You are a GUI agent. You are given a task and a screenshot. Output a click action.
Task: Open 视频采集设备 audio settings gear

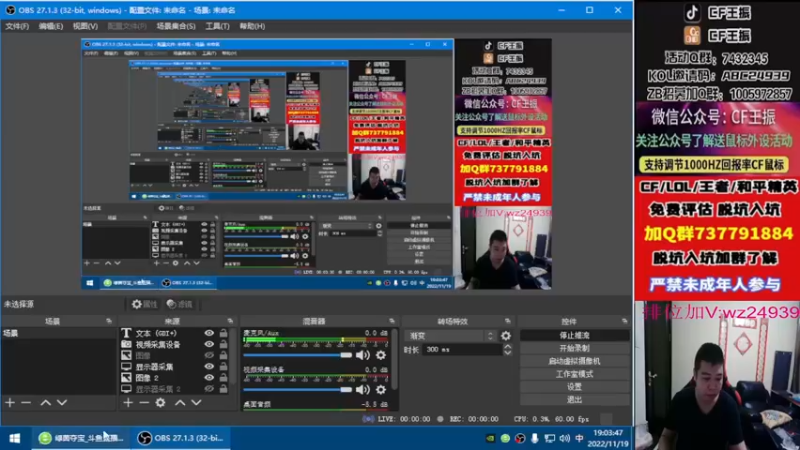[x=381, y=390]
